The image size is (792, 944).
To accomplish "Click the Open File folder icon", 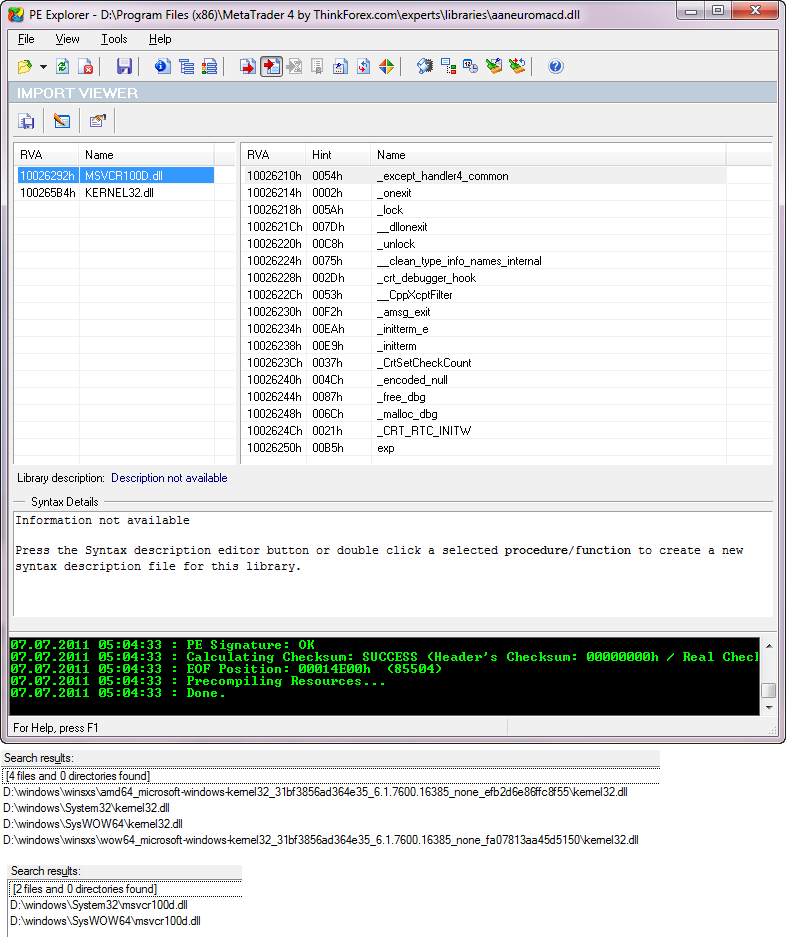I will pyautogui.click(x=25, y=67).
